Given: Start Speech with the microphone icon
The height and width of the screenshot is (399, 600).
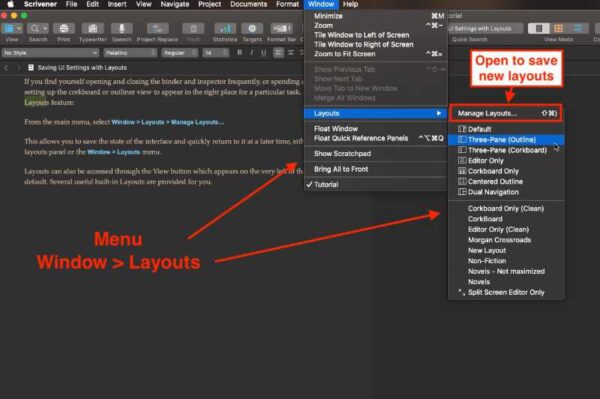Looking at the screenshot, I should click(x=122, y=29).
